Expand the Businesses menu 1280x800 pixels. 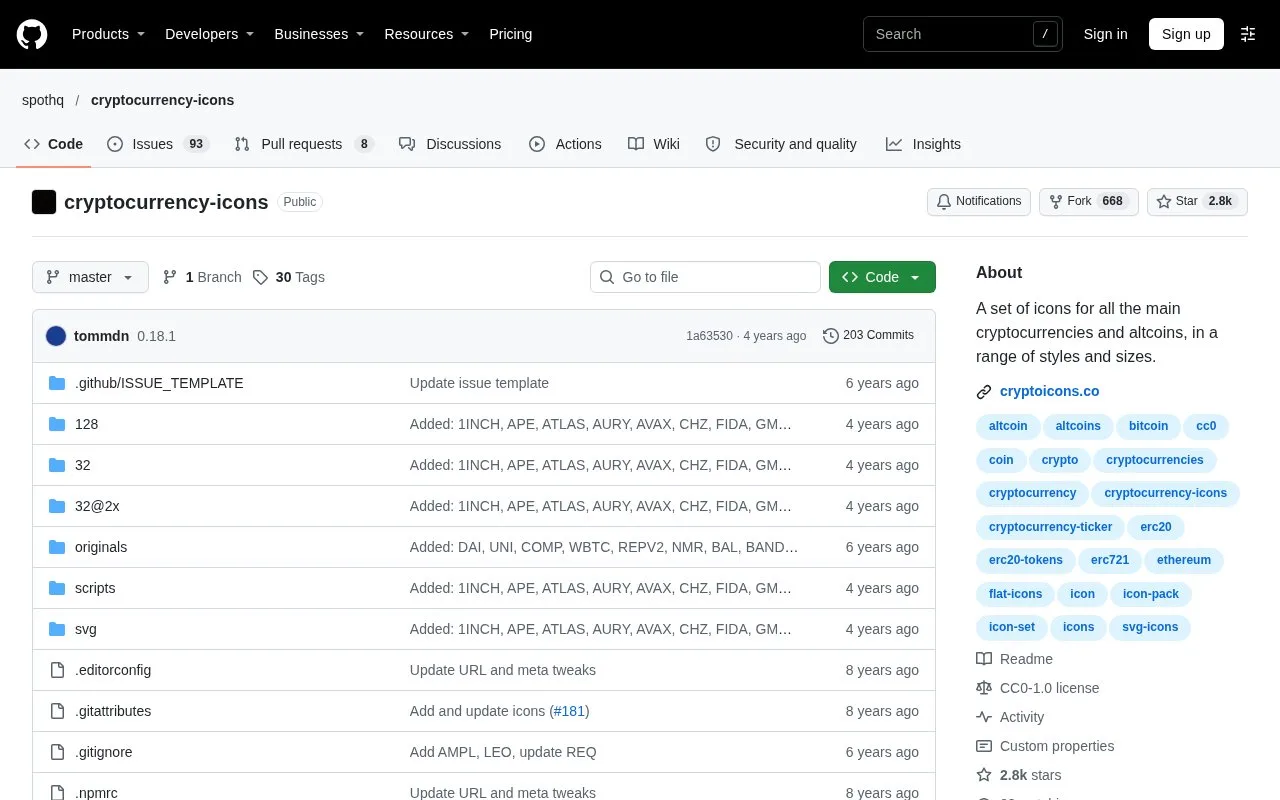[319, 34]
